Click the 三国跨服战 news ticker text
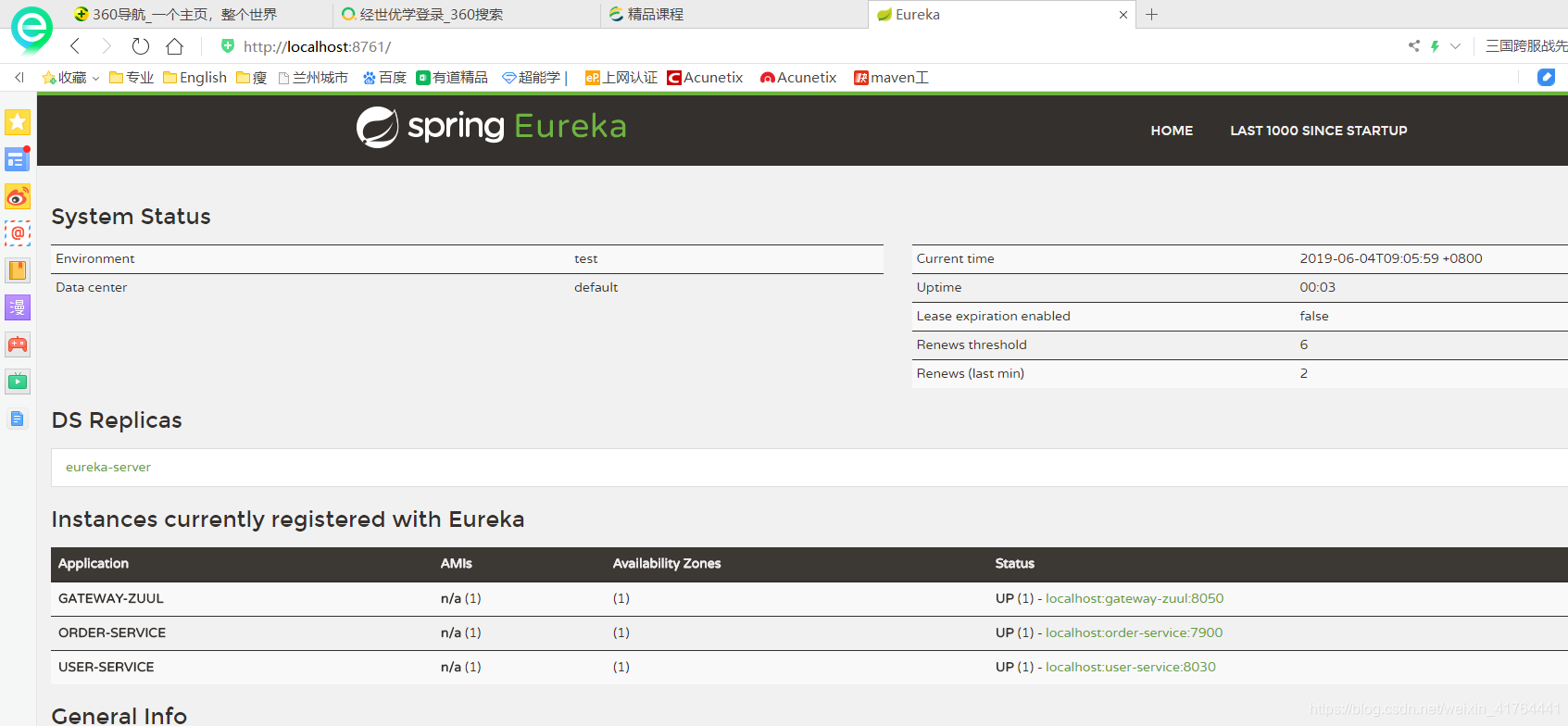Viewport: 1568px width, 726px height. pos(1526,45)
